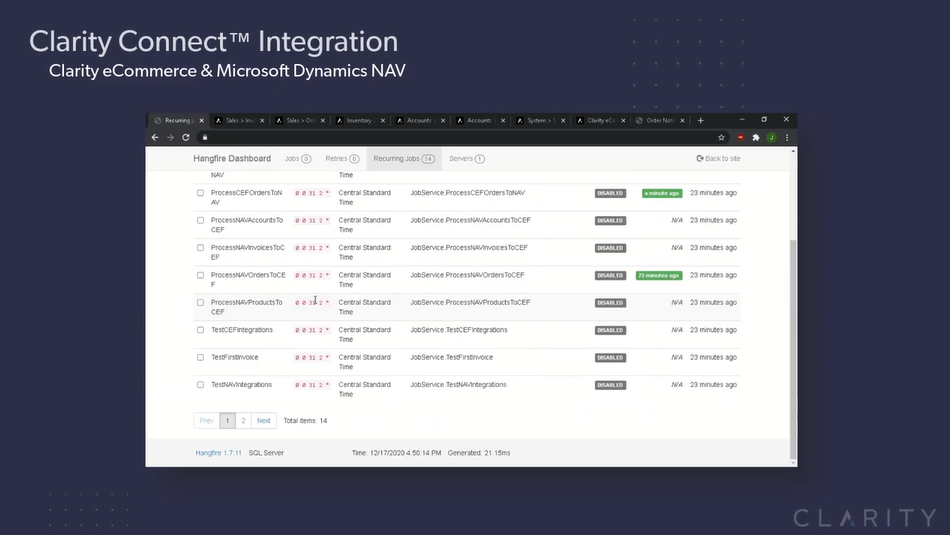Open the green profile avatar

[x=771, y=138]
